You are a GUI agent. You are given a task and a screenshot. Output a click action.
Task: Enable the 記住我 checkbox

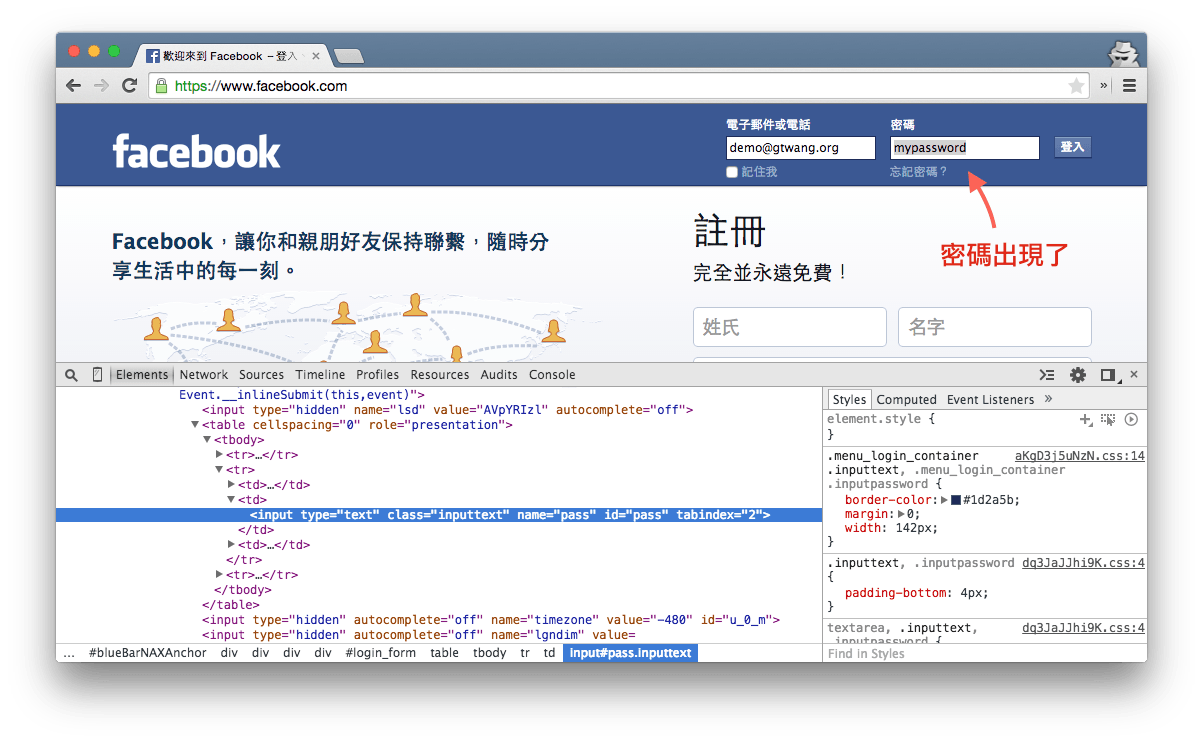tap(731, 171)
